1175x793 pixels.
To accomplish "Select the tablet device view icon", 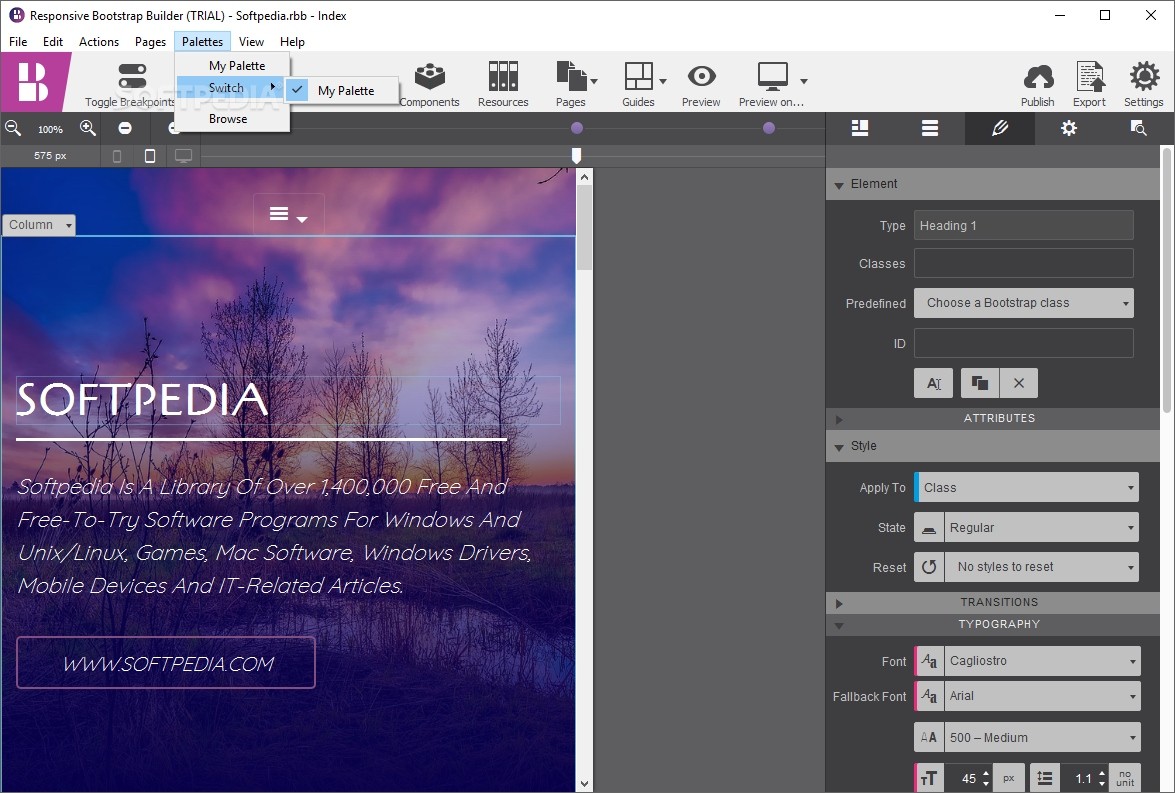I will point(150,156).
